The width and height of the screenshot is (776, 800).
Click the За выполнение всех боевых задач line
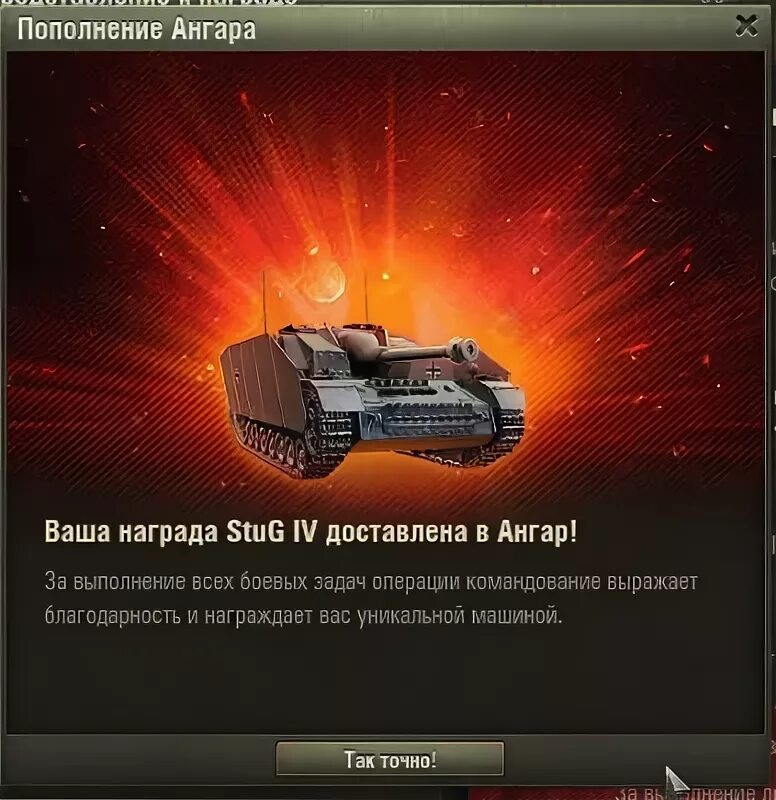[371, 582]
